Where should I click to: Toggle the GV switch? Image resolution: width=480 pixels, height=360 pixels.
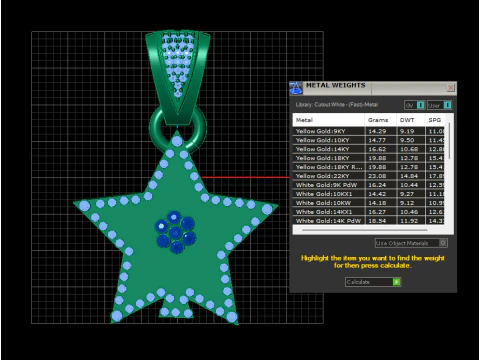tap(415, 105)
